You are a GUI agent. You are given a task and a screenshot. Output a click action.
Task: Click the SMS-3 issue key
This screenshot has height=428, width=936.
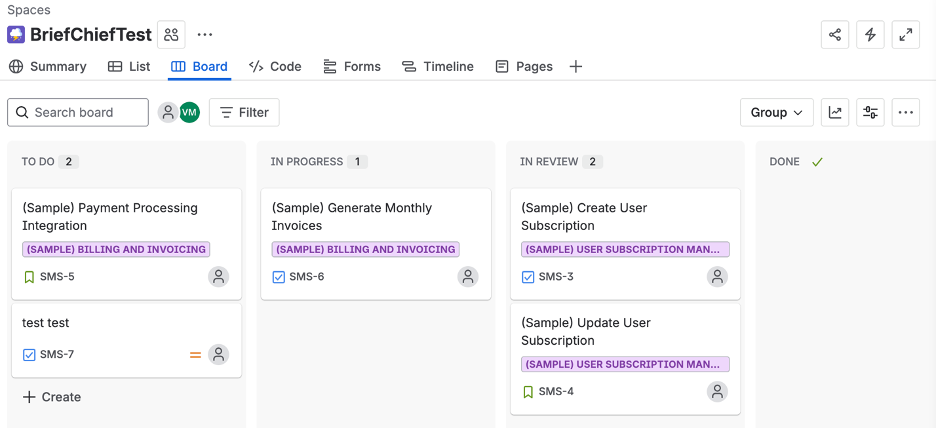(556, 277)
